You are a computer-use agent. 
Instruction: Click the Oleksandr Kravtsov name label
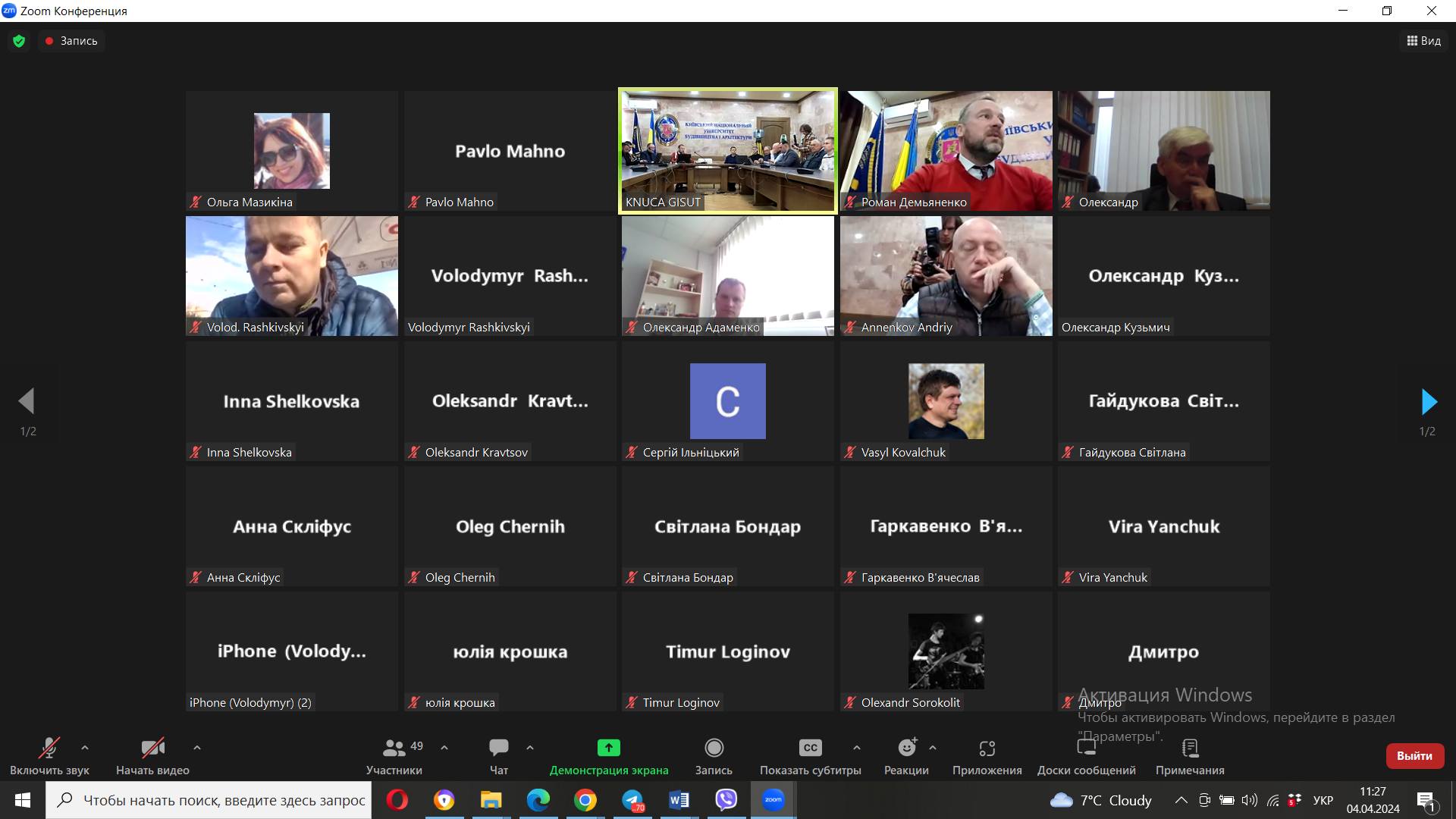pyautogui.click(x=476, y=453)
